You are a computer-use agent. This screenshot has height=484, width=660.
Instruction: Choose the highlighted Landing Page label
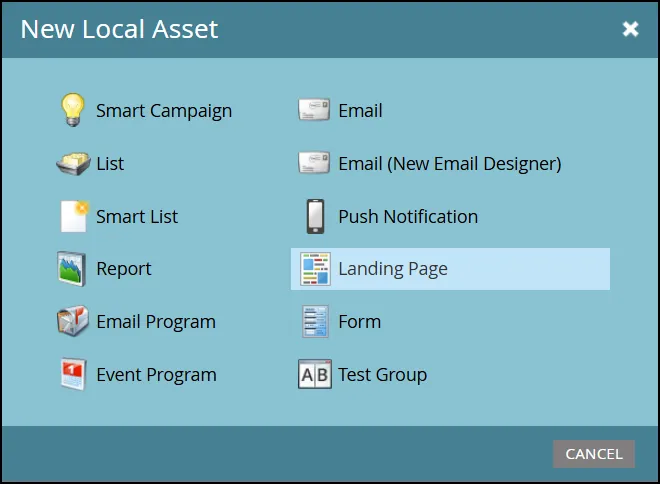(393, 269)
